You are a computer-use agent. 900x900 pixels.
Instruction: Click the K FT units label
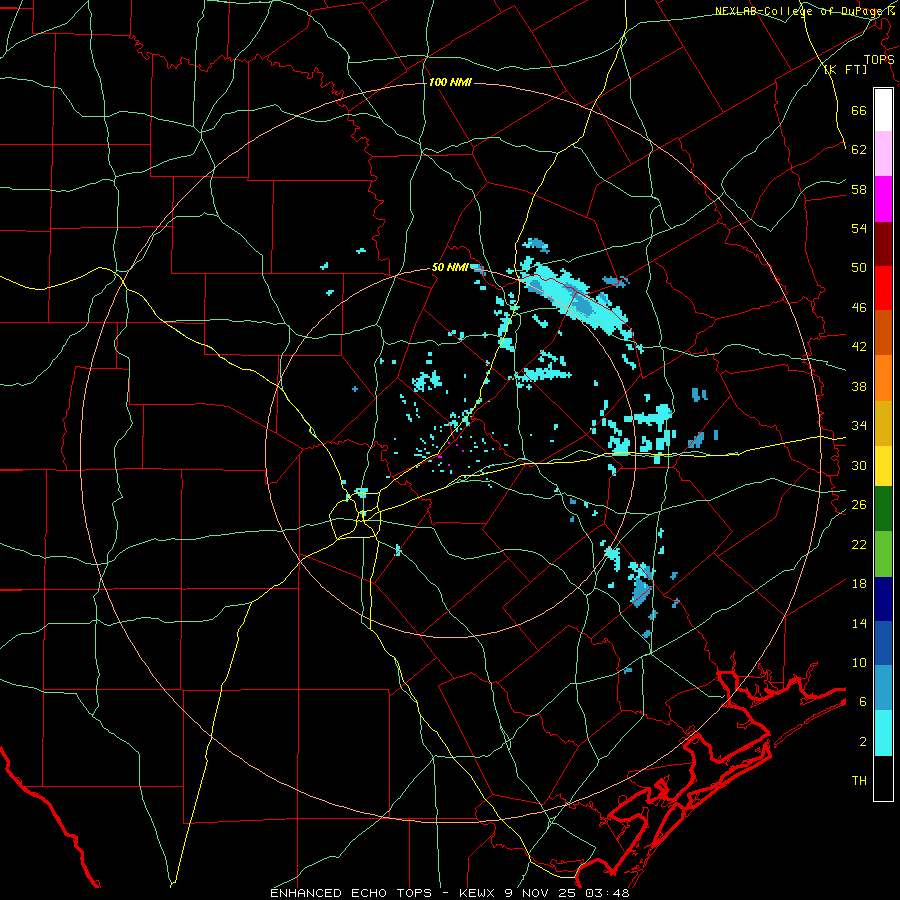click(845, 69)
